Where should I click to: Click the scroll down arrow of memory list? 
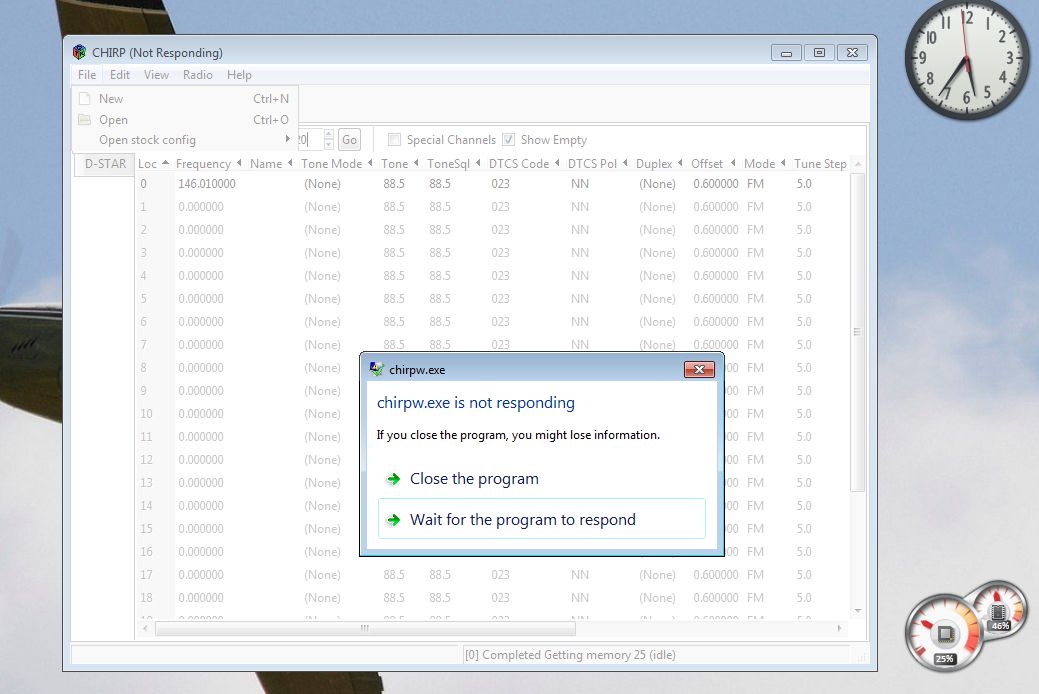[857, 610]
